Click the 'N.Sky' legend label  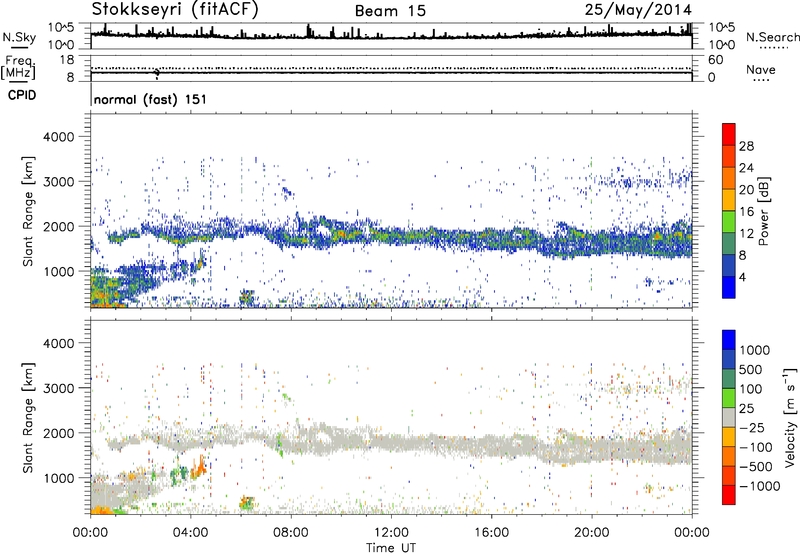click(19, 37)
